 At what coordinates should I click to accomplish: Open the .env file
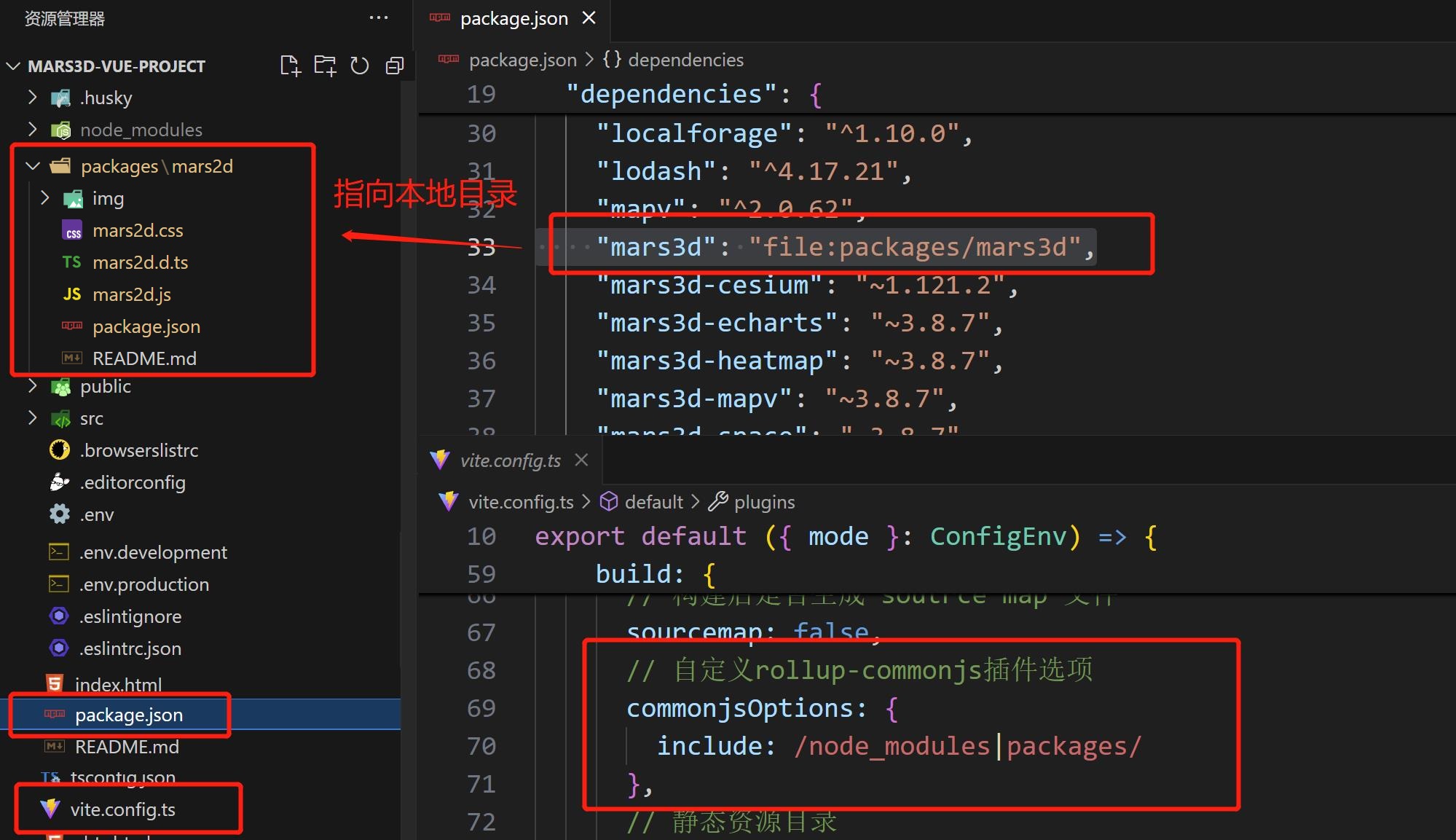(x=96, y=514)
